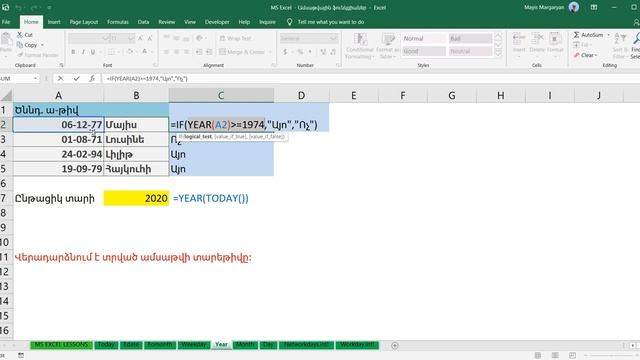Select the Bad cell style
The image size is (640, 360).
coord(470,38)
